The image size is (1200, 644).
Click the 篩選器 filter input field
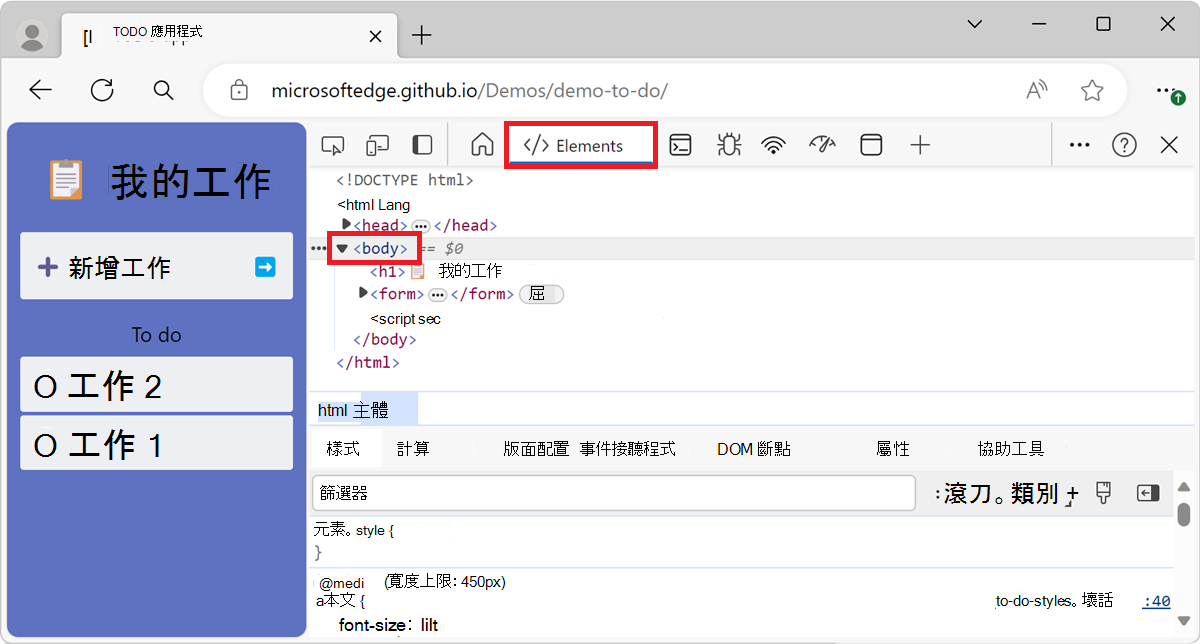click(614, 493)
